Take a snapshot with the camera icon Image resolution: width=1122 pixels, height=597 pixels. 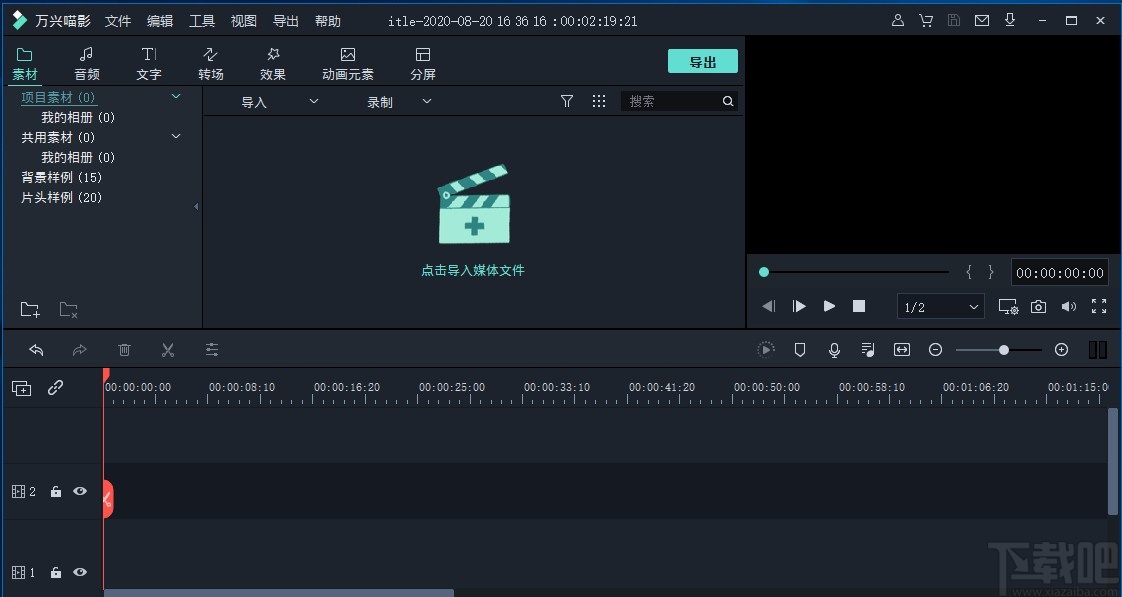1038,307
